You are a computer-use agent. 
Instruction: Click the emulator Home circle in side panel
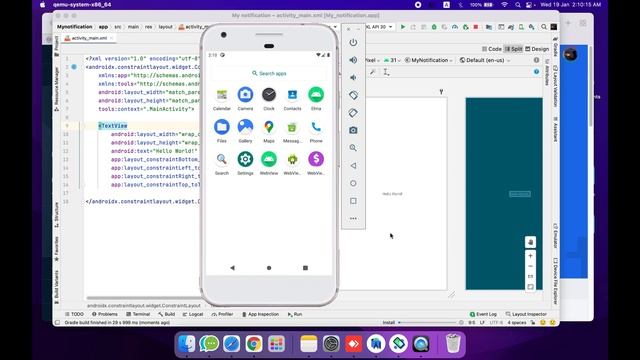pos(353,183)
